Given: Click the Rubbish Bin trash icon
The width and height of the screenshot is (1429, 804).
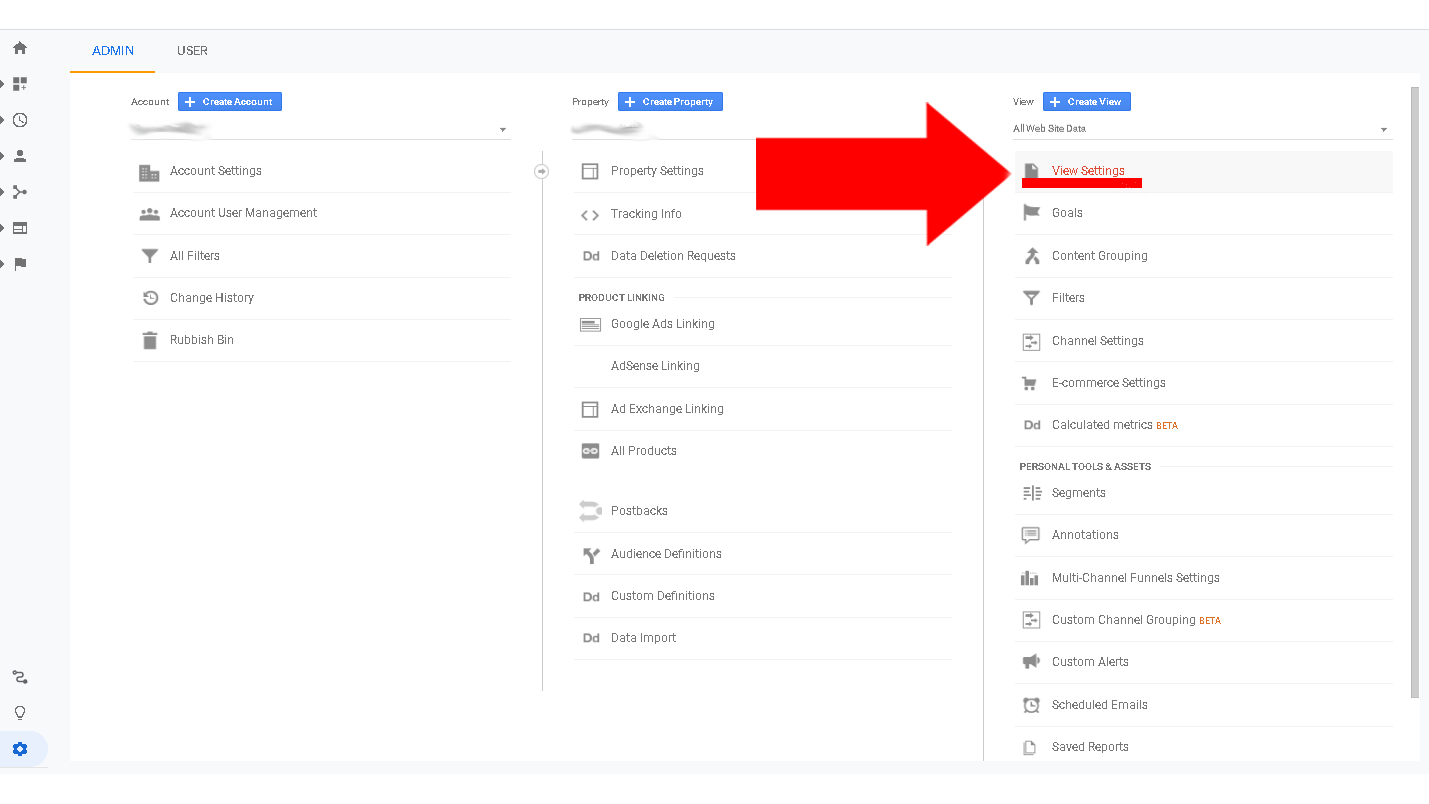Looking at the screenshot, I should click(x=150, y=340).
